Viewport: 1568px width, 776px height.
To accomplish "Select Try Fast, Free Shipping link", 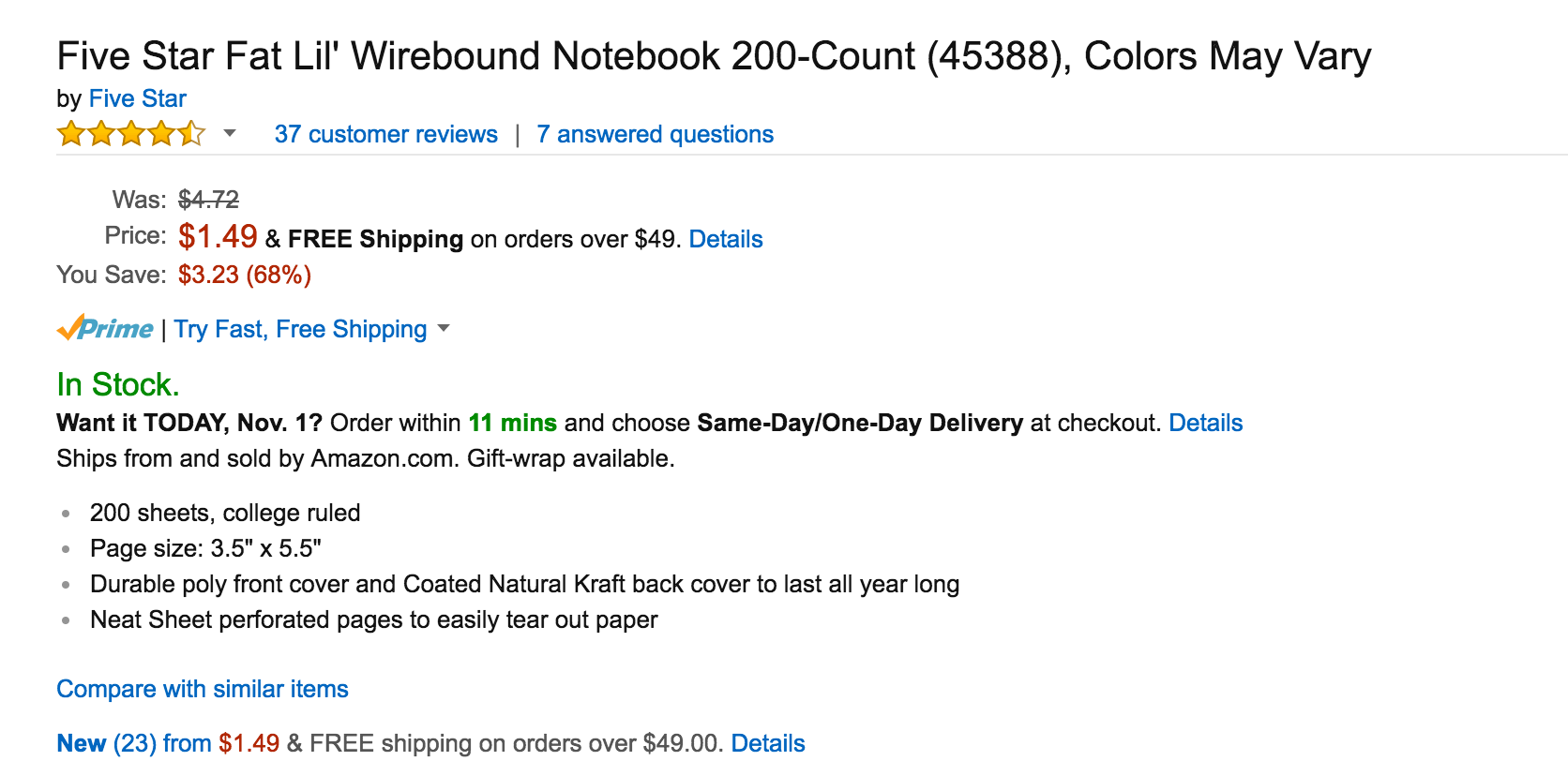I will coord(300,329).
